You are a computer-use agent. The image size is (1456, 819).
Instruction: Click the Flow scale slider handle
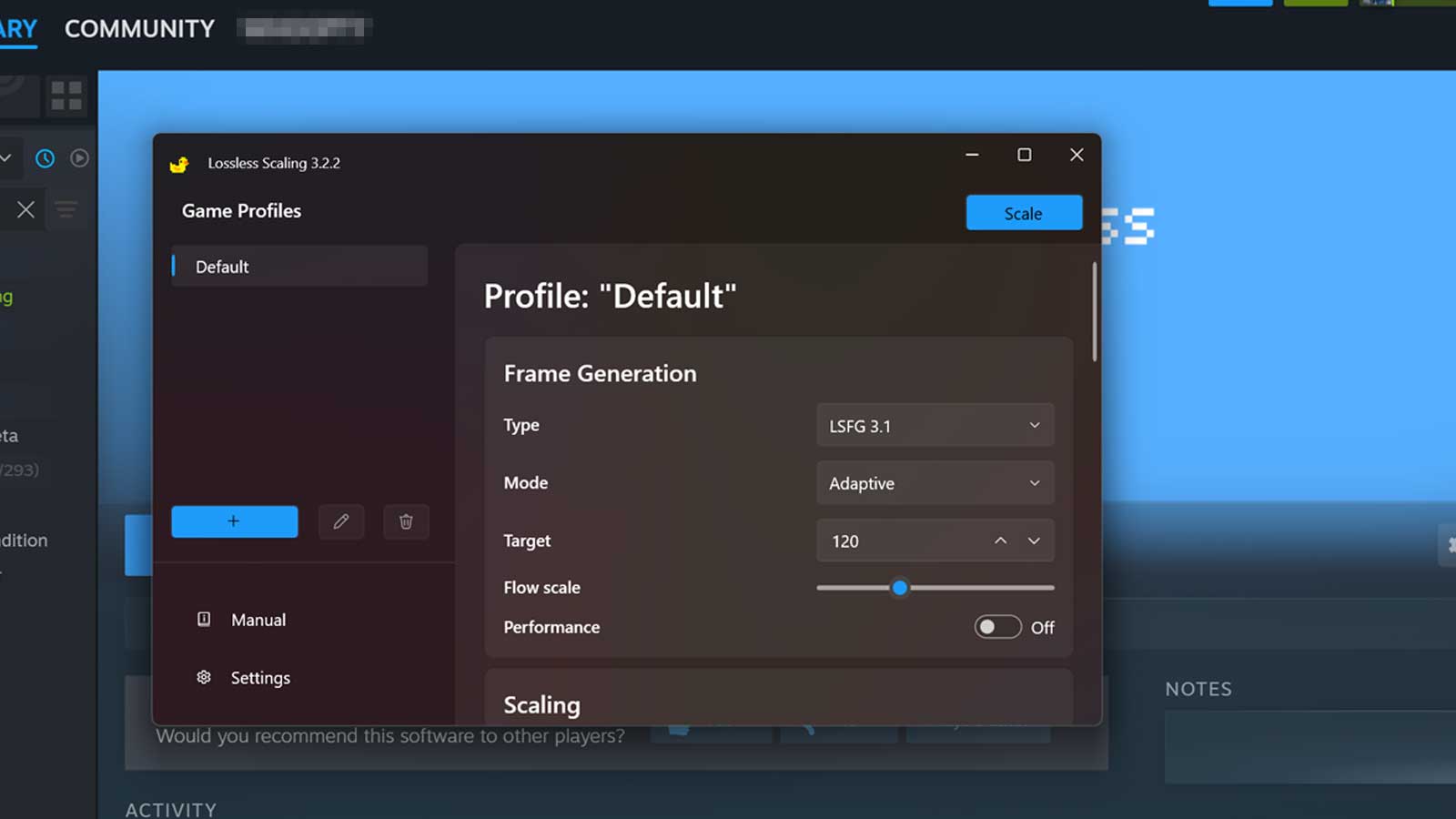pyautogui.click(x=900, y=588)
